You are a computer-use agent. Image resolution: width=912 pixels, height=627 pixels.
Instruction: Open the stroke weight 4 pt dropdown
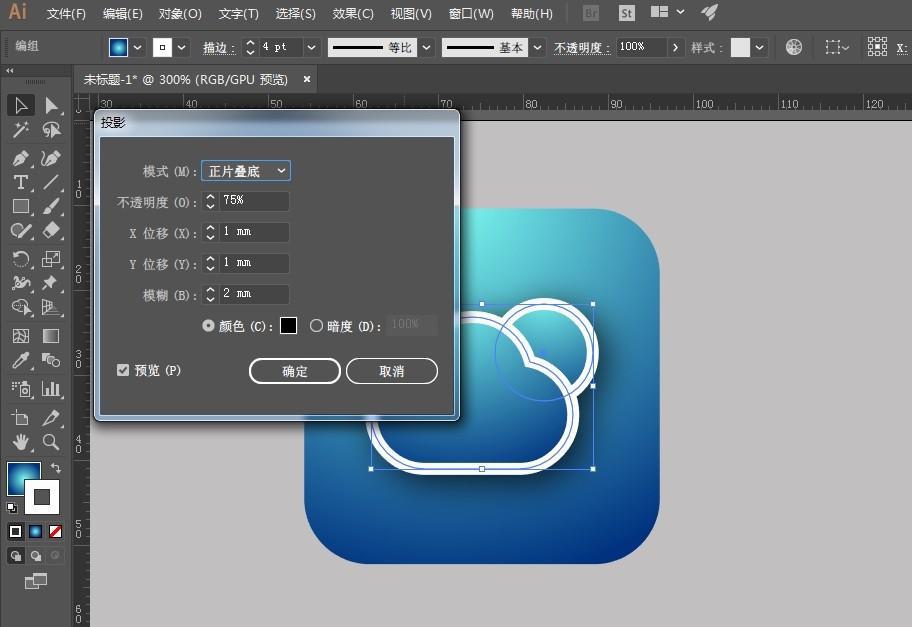pyautogui.click(x=311, y=48)
